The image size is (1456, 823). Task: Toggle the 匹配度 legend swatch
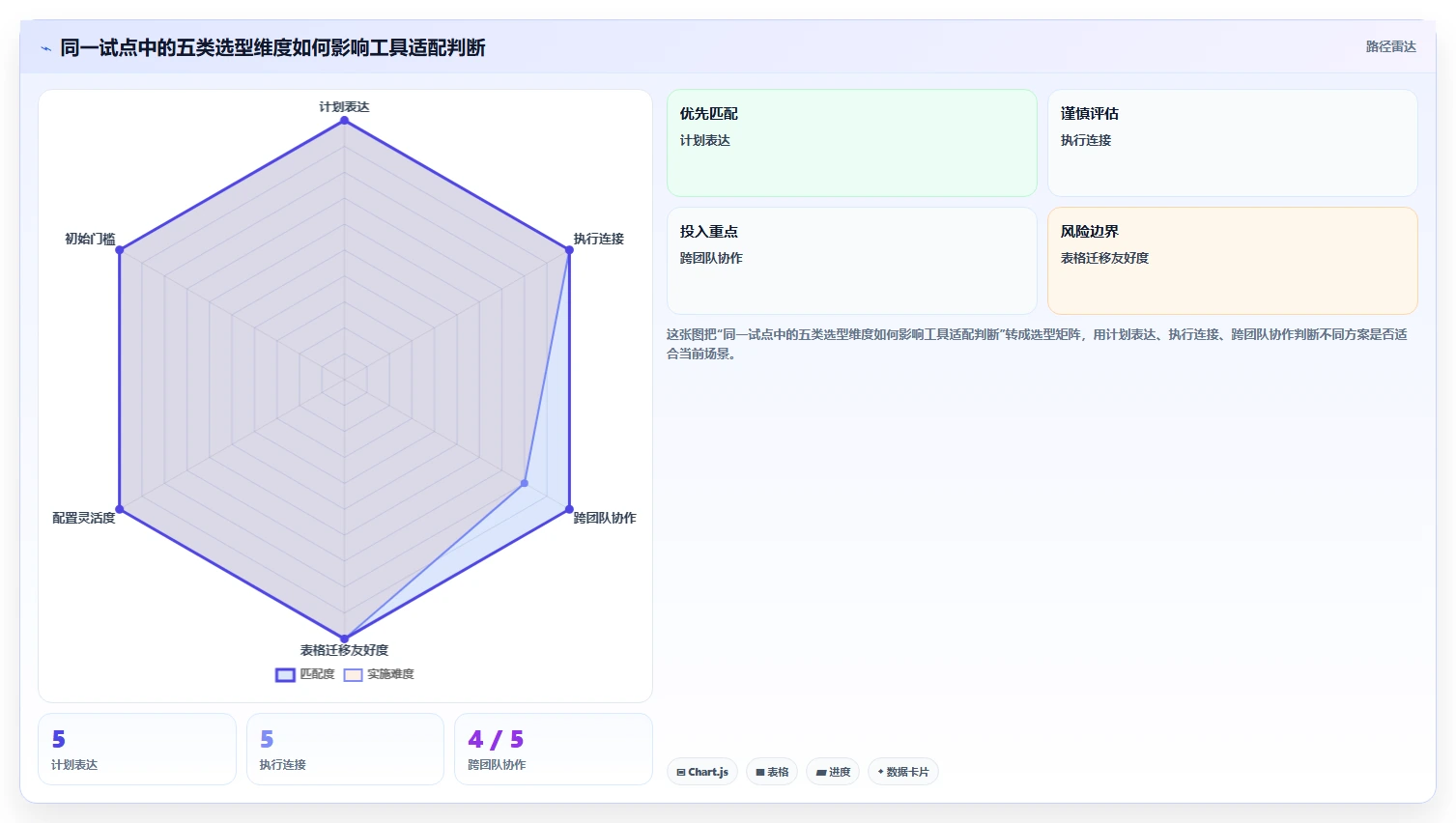(x=285, y=675)
